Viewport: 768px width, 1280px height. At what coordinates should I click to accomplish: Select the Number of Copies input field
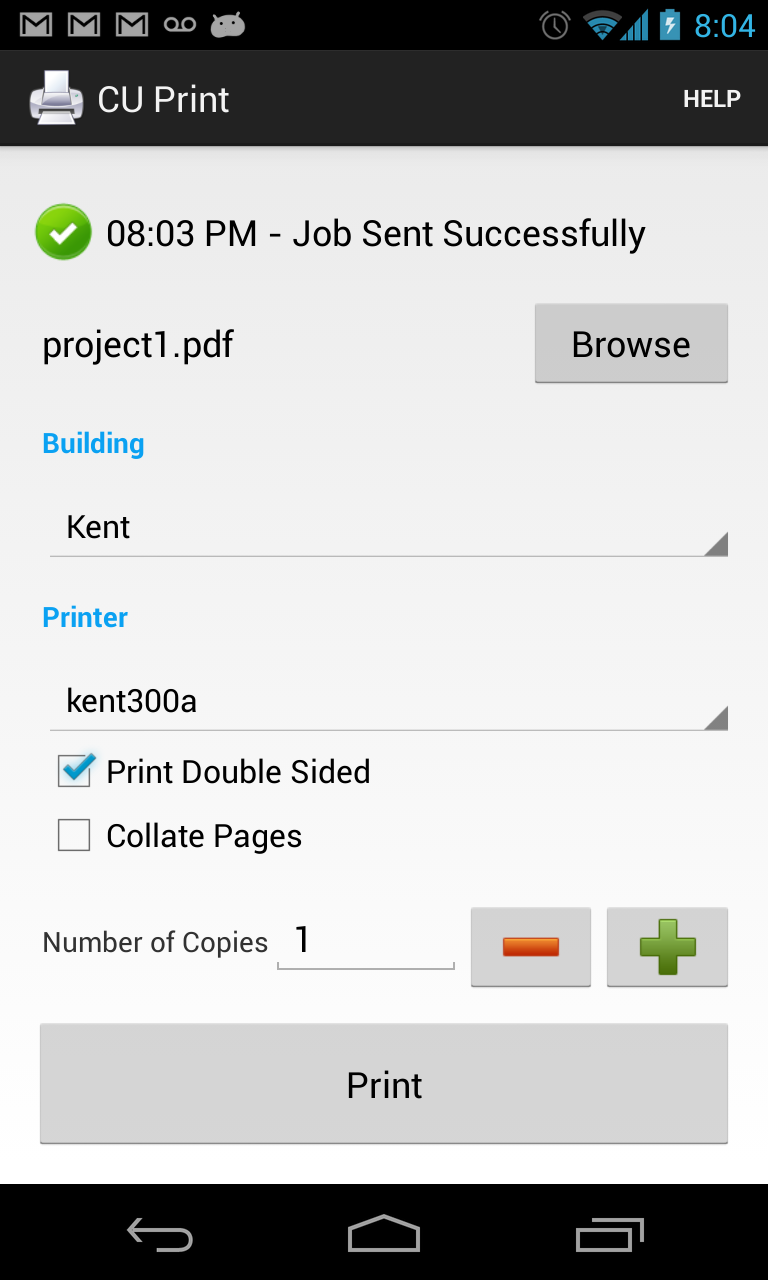tap(365, 941)
